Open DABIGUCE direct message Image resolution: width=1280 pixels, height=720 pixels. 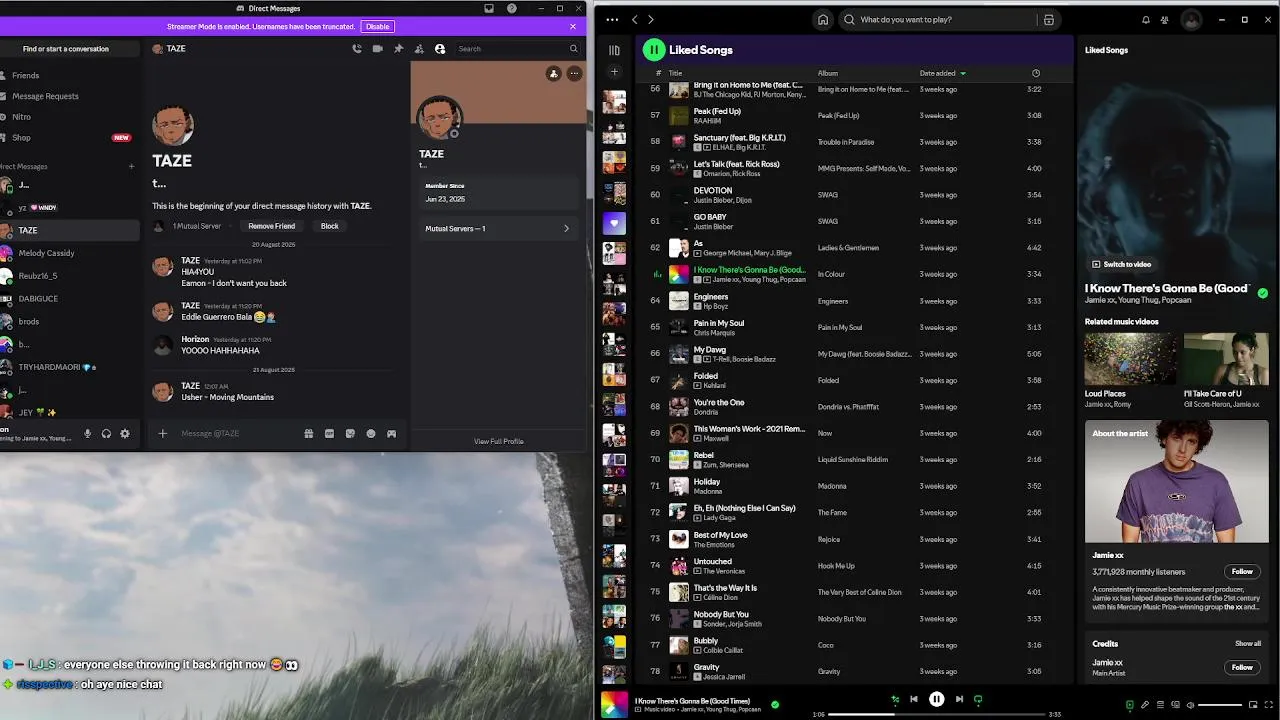click(38, 298)
